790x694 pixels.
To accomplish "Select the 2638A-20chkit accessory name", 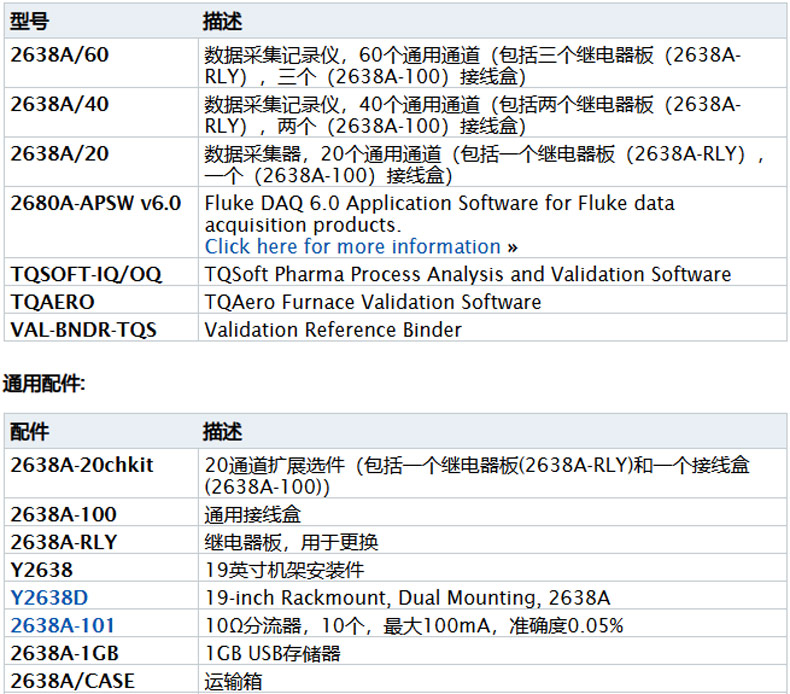I will click(82, 465).
